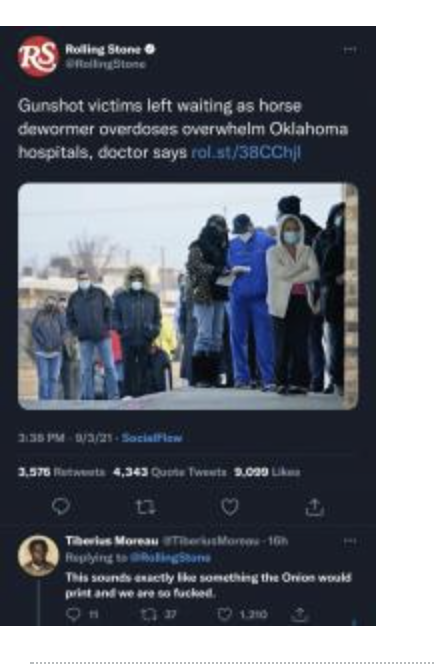Click the verified badge beside Rolling Stone
This screenshot has width=436, height=668.
(150, 49)
